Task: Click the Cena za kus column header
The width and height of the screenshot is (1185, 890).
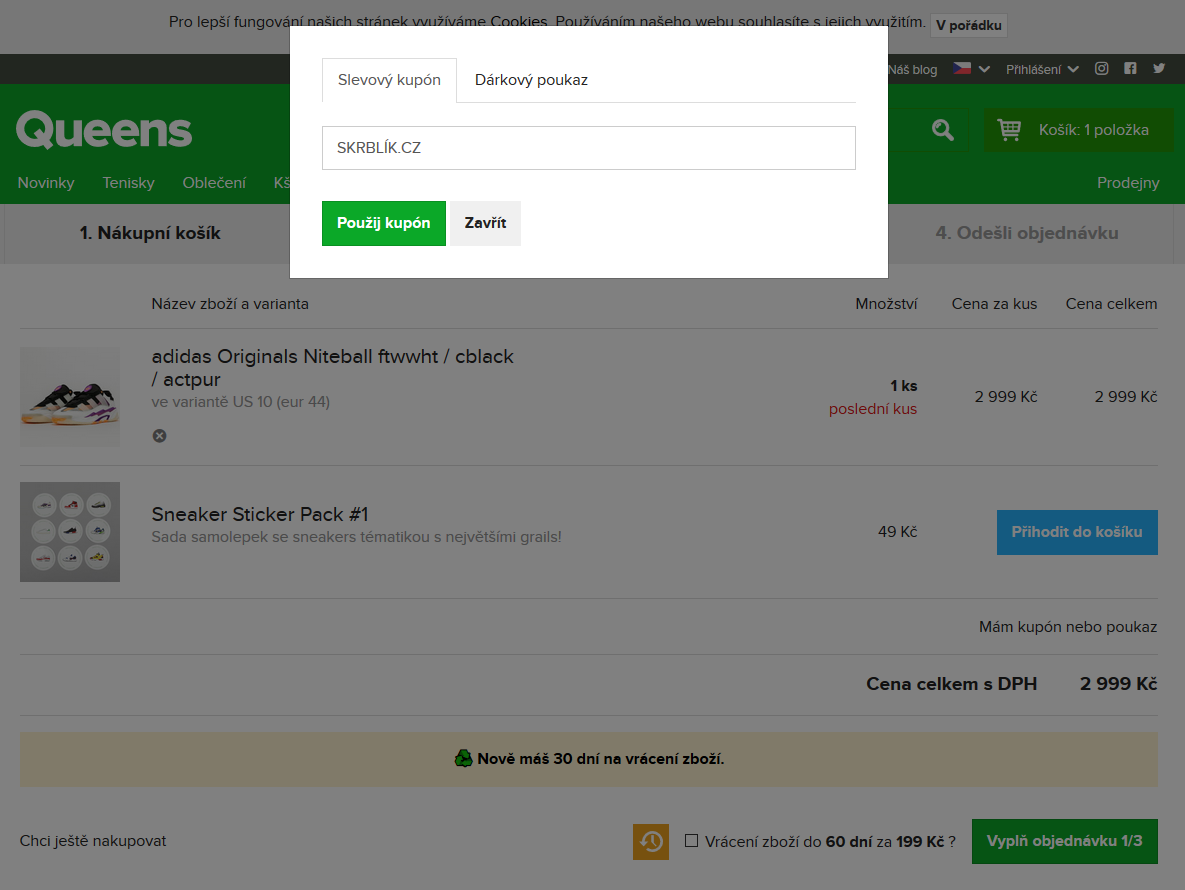Action: 994,304
